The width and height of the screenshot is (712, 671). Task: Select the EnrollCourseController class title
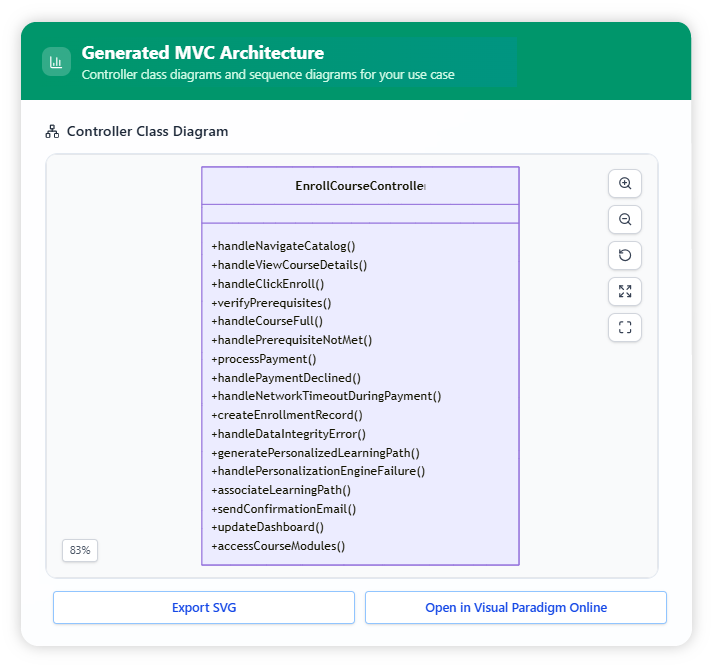(x=360, y=186)
